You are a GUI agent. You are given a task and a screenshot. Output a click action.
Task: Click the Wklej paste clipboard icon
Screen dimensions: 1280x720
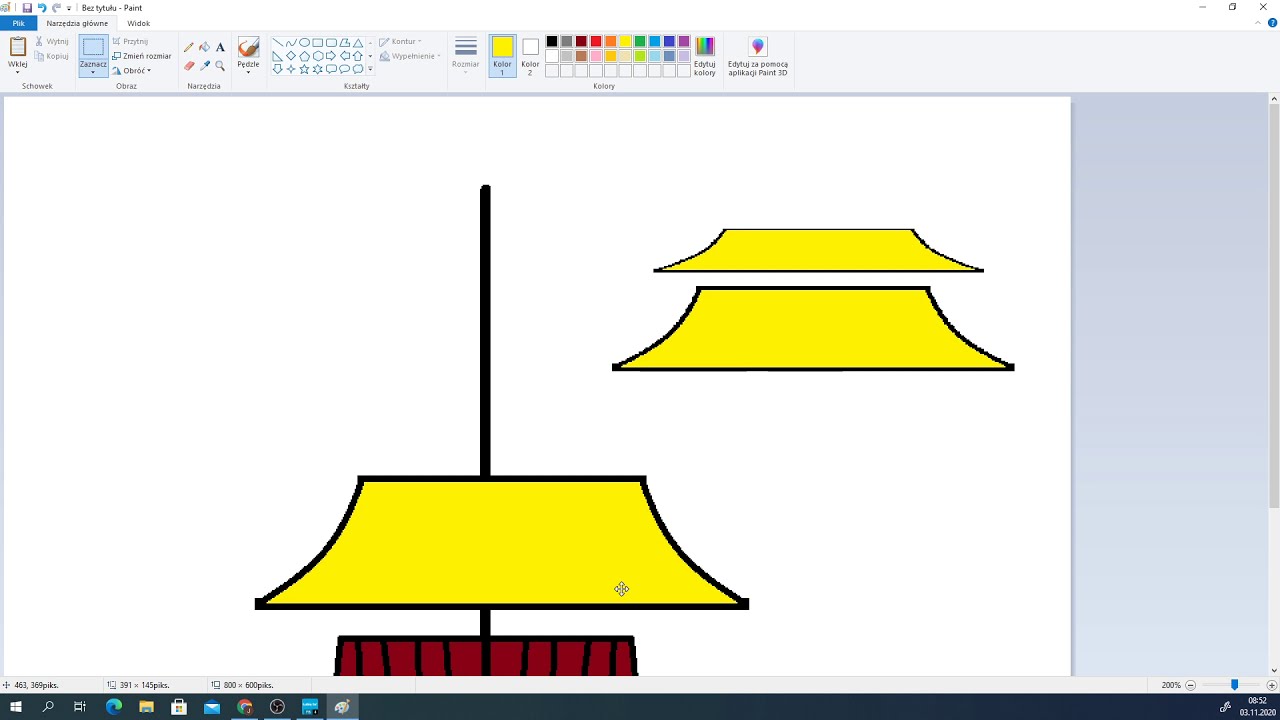18,47
